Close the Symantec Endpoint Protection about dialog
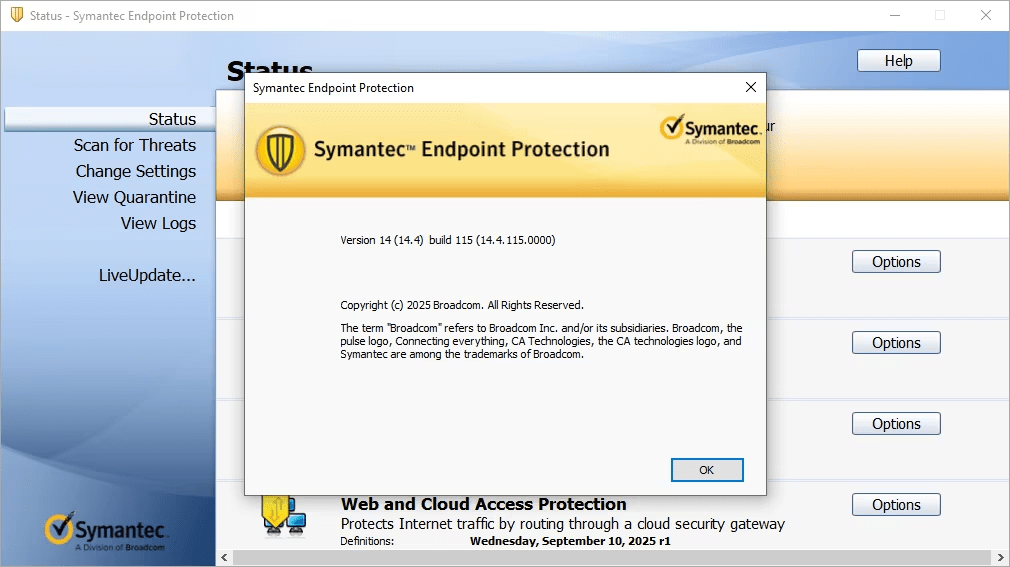Image resolution: width=1010 pixels, height=567 pixels. point(751,88)
